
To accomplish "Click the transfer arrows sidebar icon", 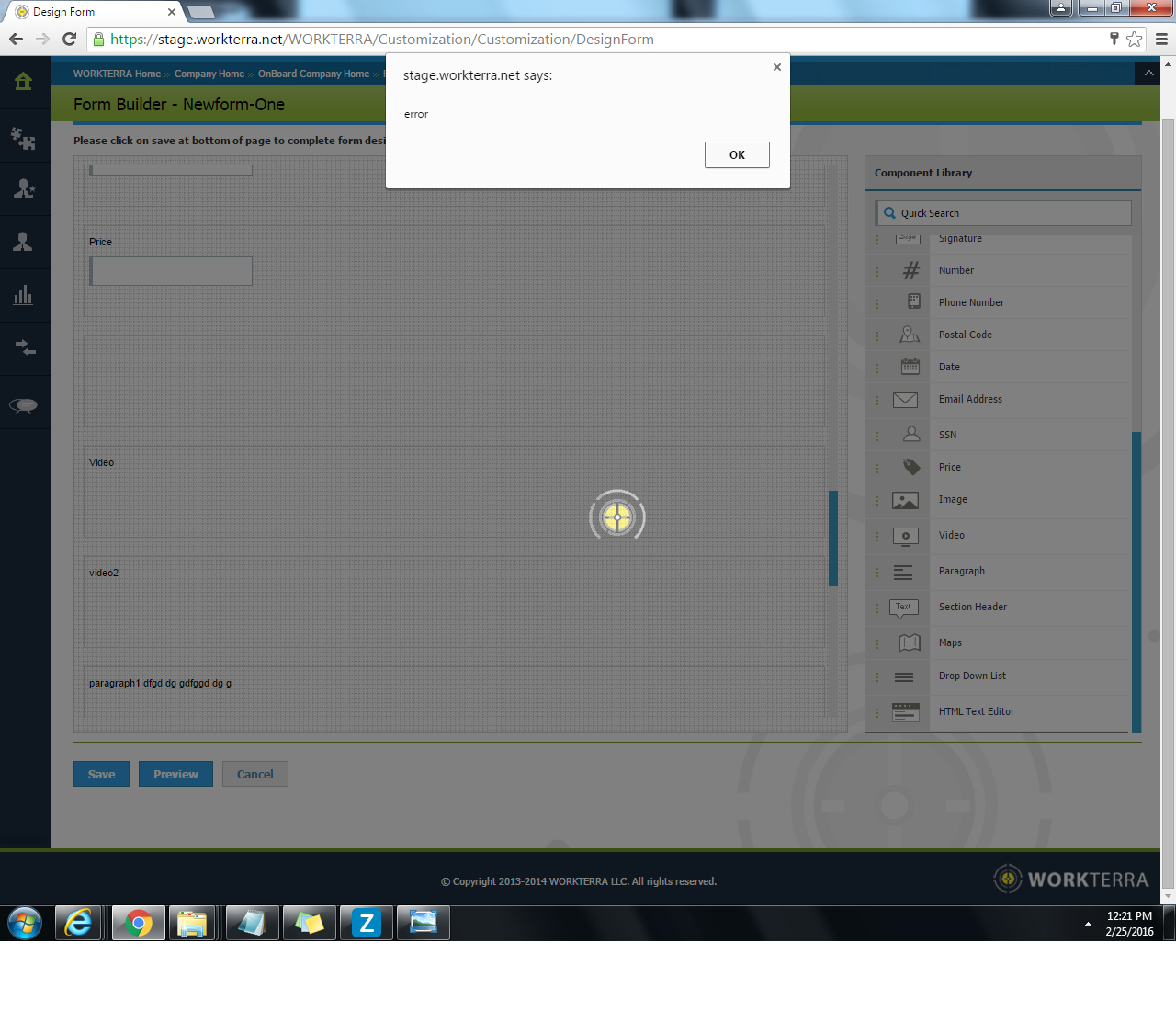I will [24, 348].
